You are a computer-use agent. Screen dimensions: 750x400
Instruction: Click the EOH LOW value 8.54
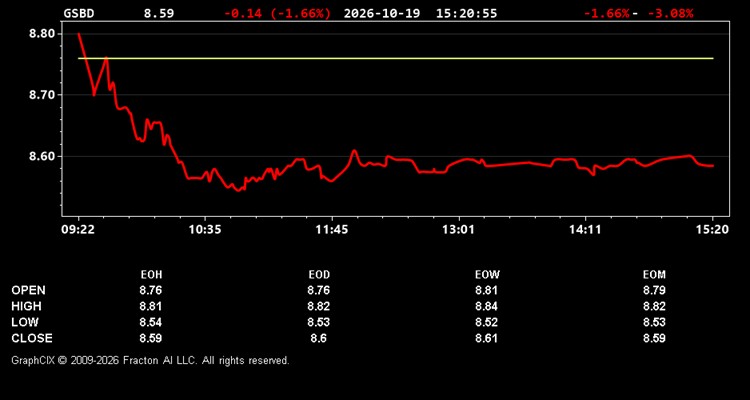151,322
